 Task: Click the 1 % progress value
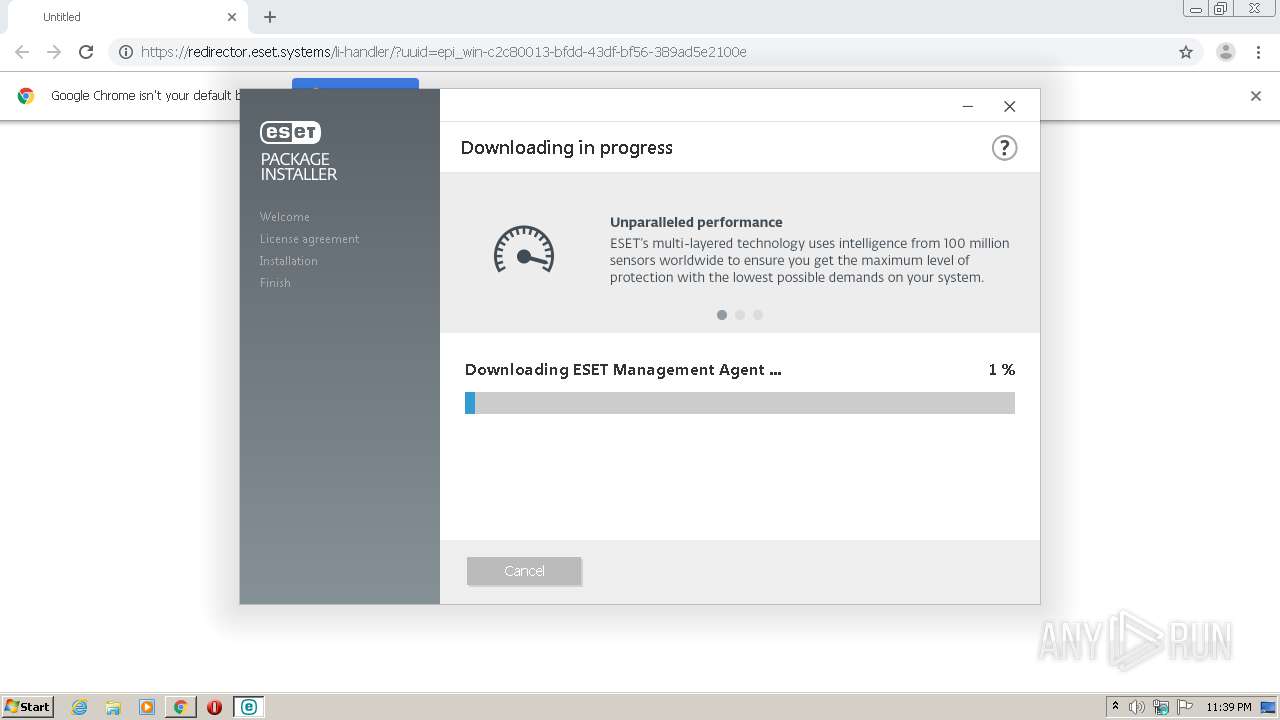pos(1002,370)
